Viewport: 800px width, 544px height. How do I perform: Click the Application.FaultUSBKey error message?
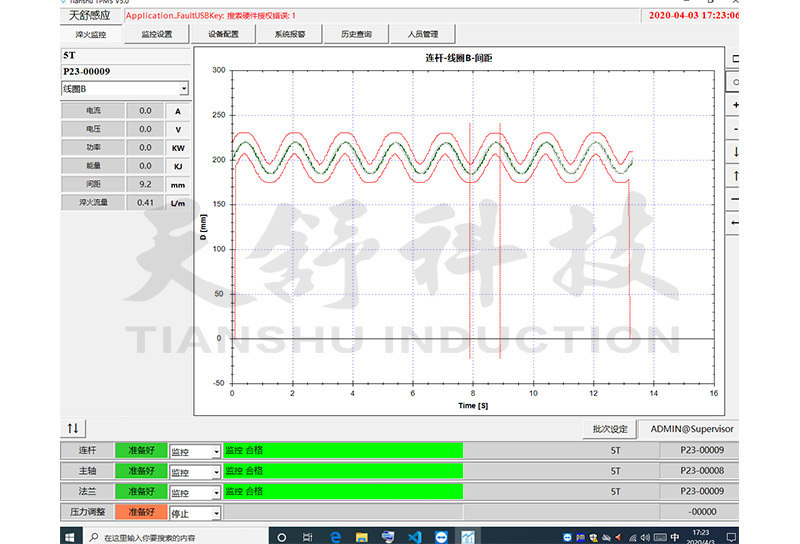(x=211, y=16)
